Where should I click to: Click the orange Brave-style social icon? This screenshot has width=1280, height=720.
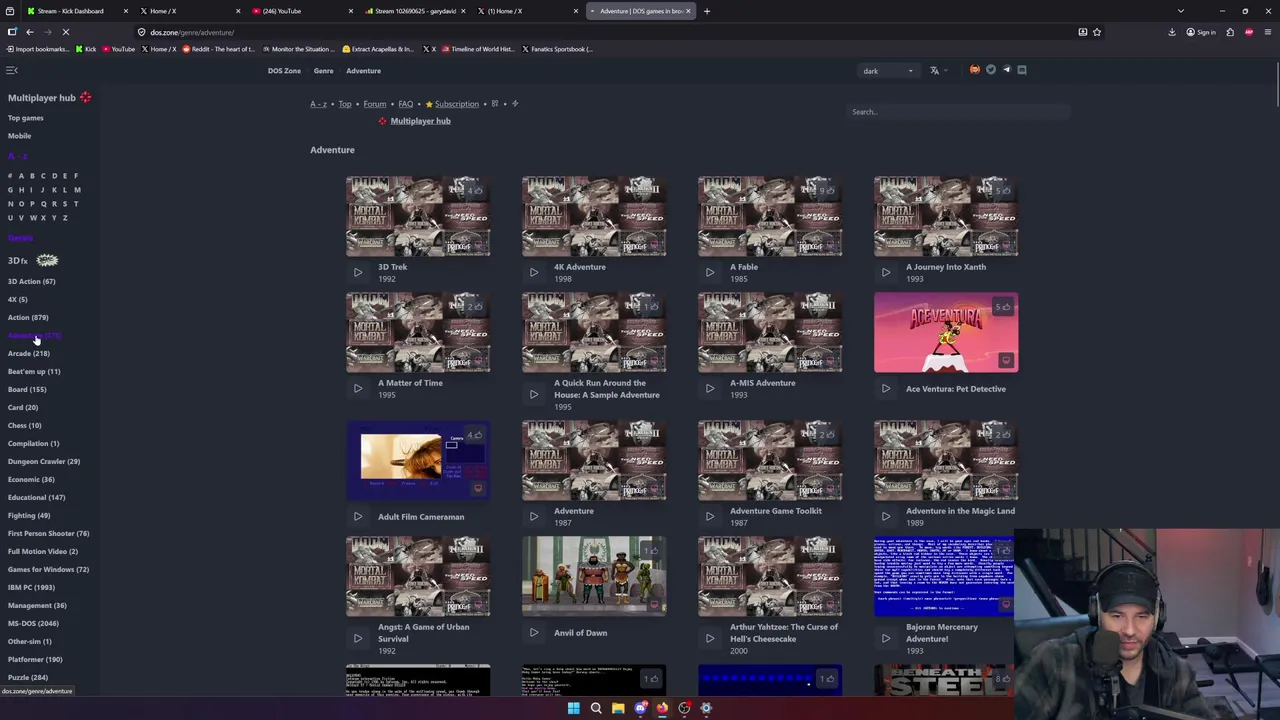coord(975,70)
